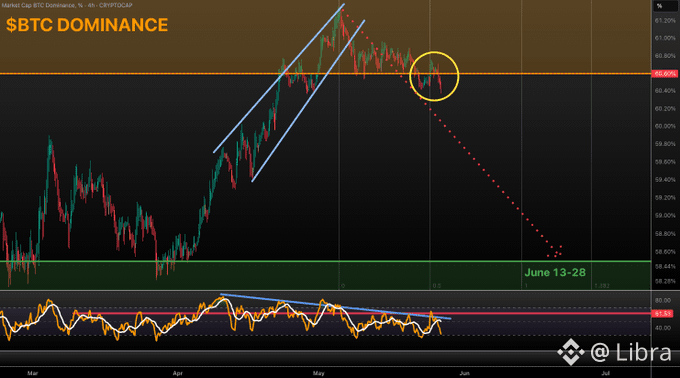Viewport: 680px width, 378px height.
Task: Select the yellow circle drawing on chart
Action: tap(434, 76)
